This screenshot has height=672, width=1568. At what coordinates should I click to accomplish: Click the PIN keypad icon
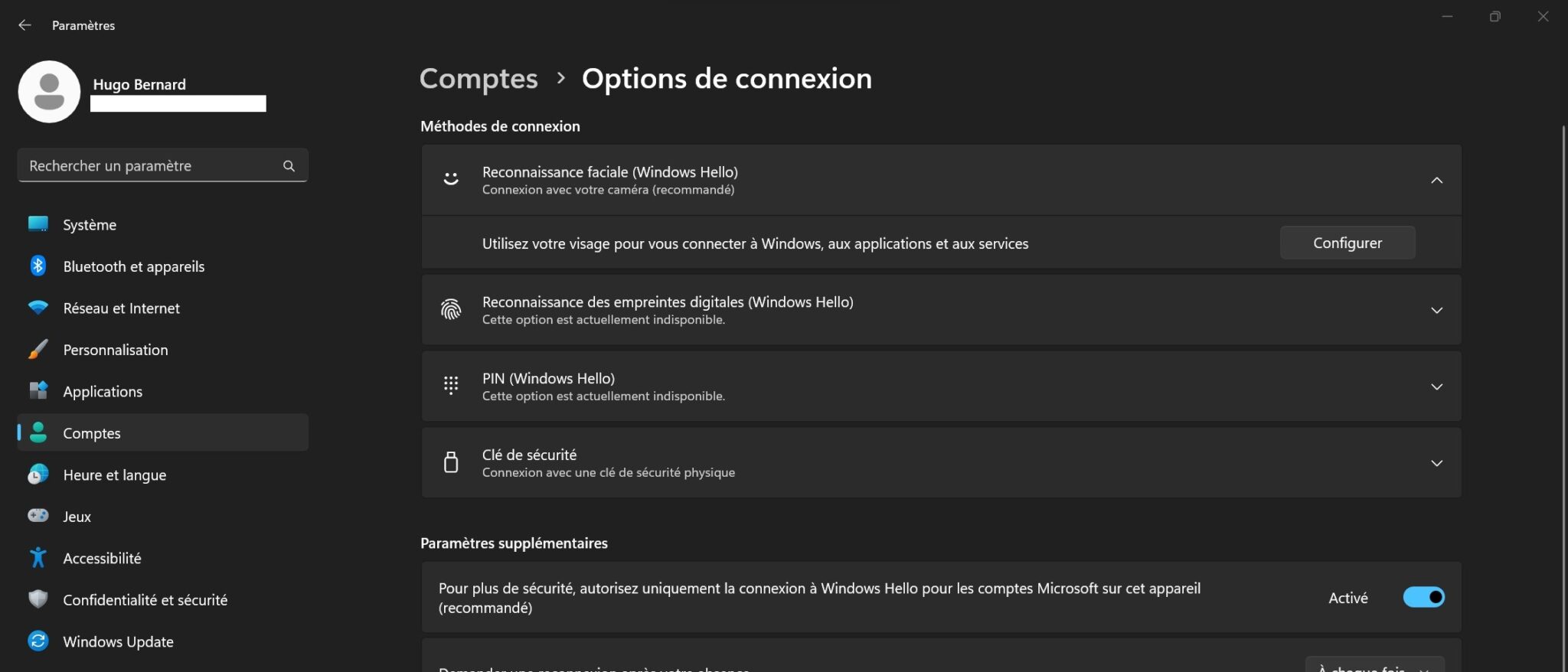(x=451, y=386)
